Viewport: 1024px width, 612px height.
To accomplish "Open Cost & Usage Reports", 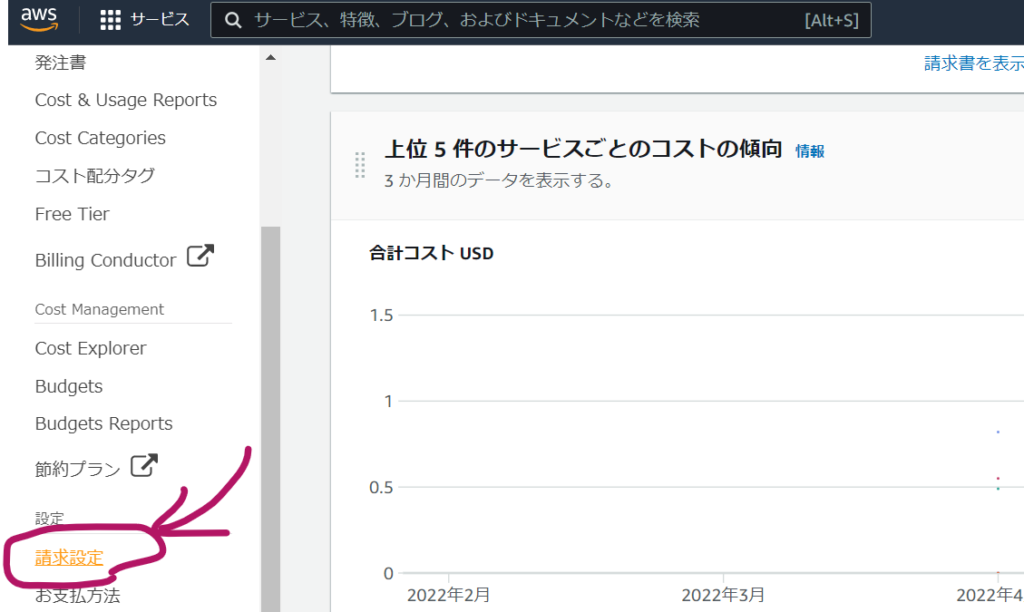I will pos(125,100).
